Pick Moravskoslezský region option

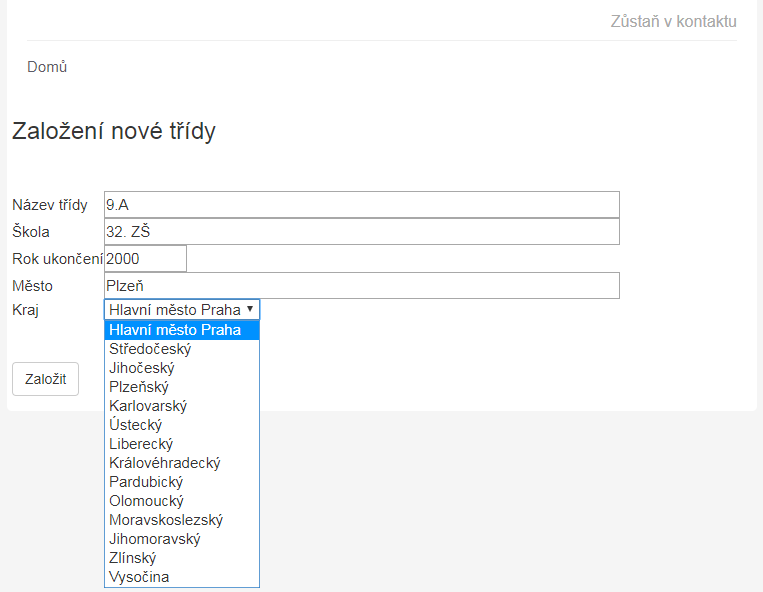point(166,520)
